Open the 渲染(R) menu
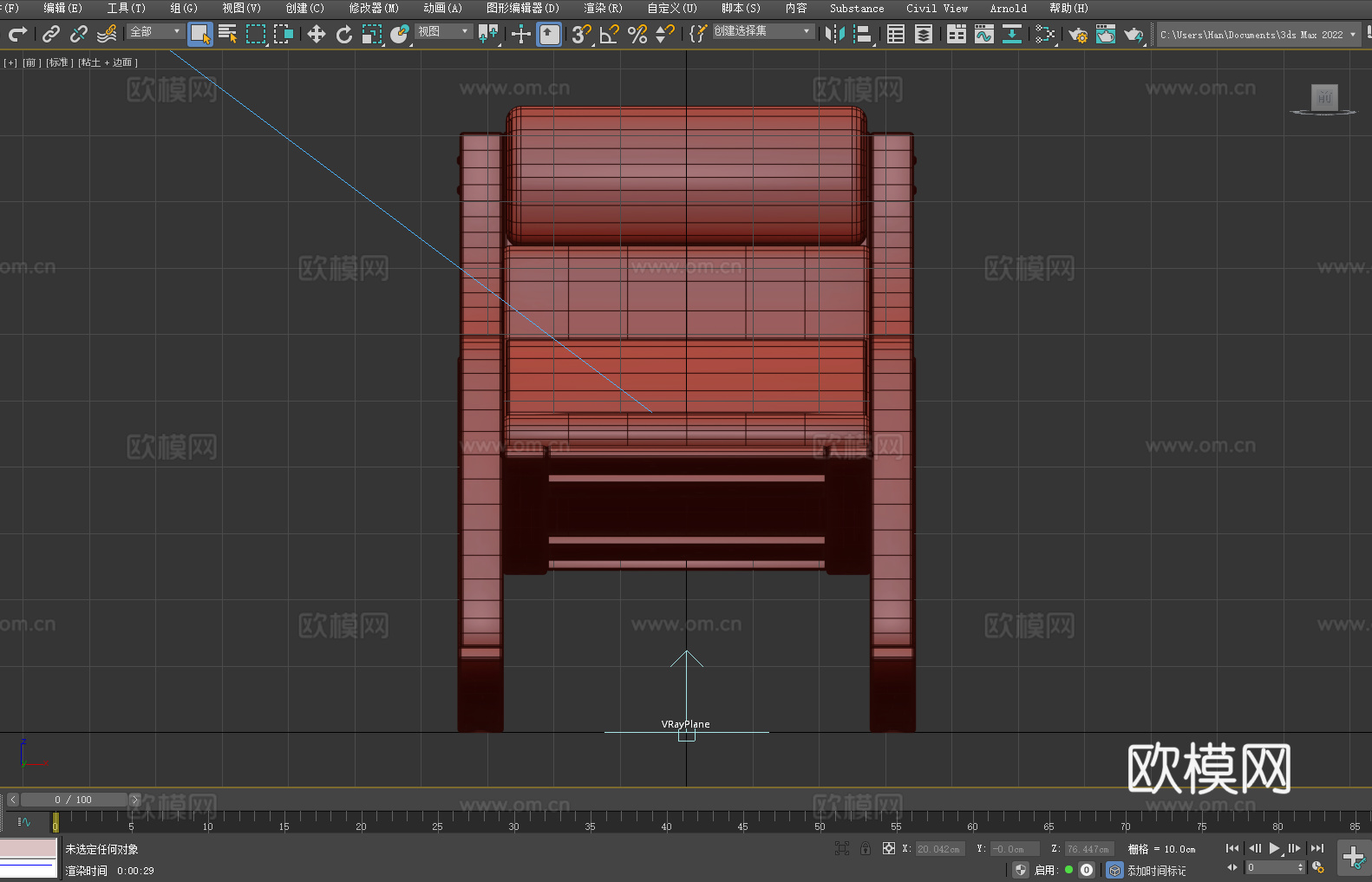Screen dimensions: 1372x882 [x=603, y=8]
